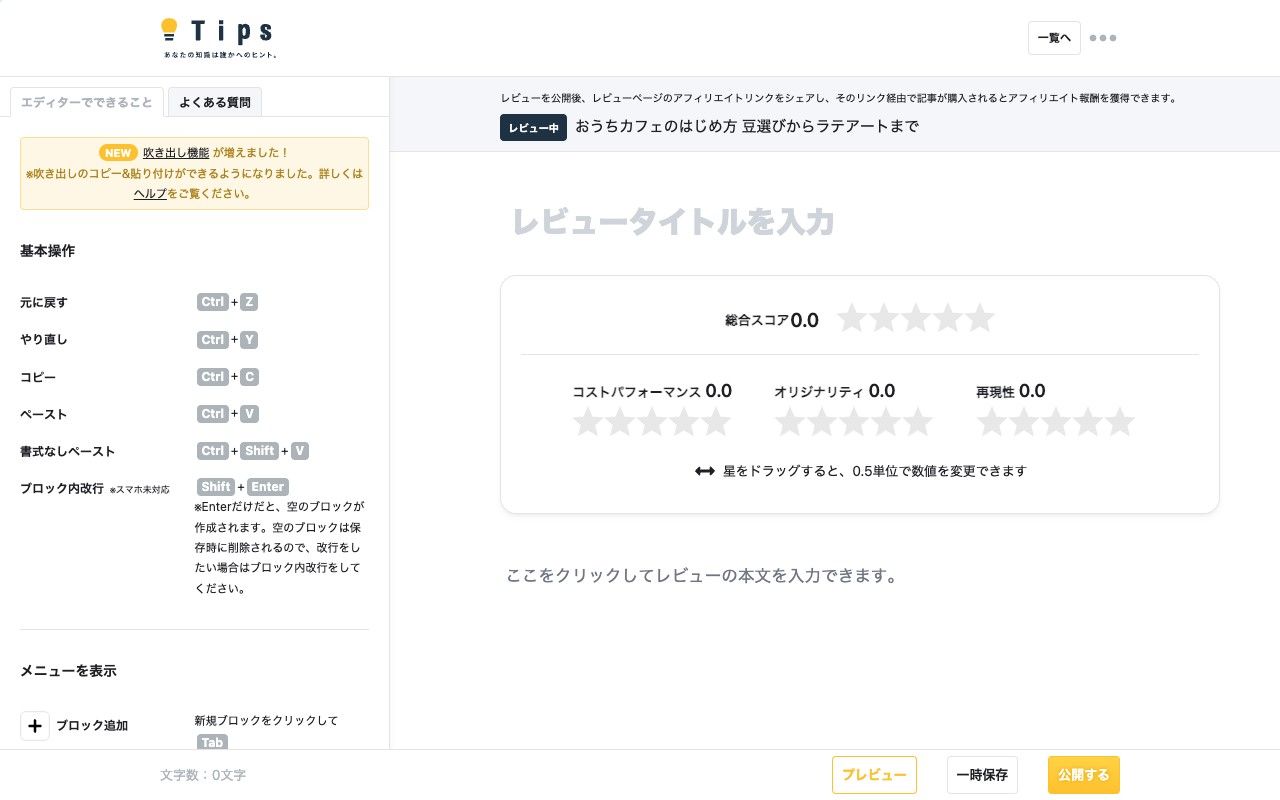Open the ヘルプ link in the notice

tap(150, 194)
